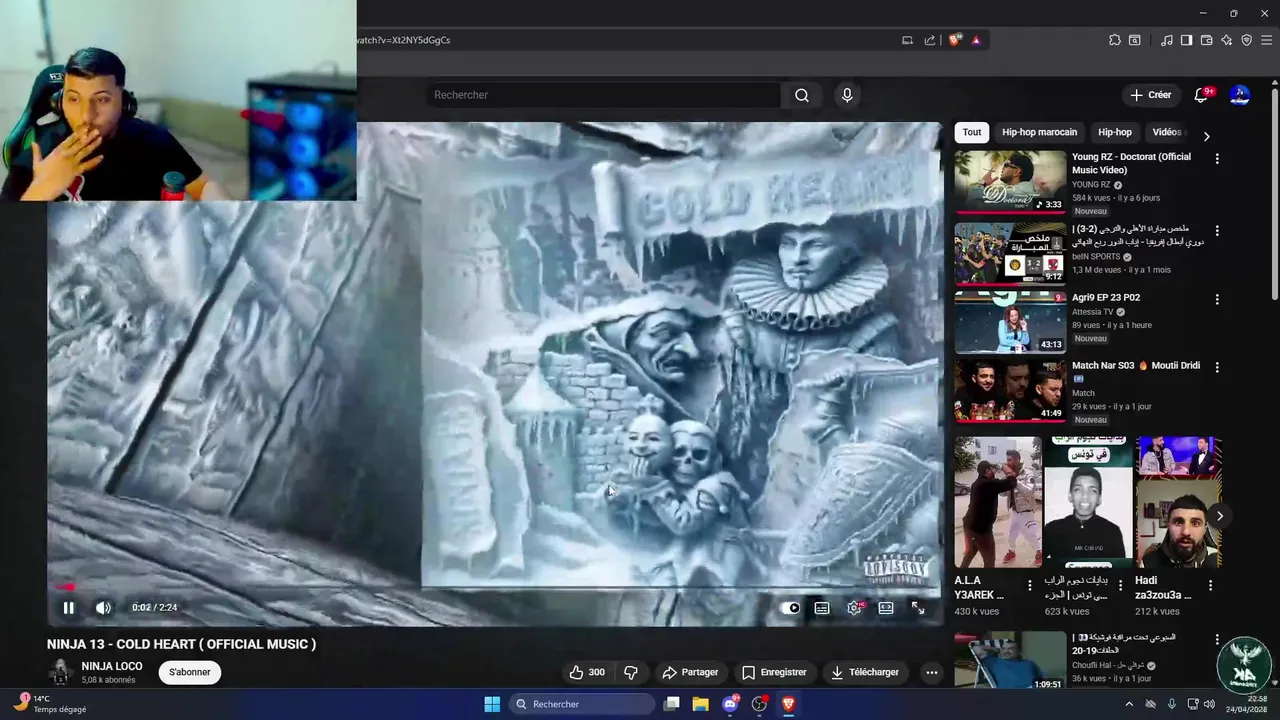Click the share page icon in address bar
The width and height of the screenshot is (1280, 720).
[930, 40]
